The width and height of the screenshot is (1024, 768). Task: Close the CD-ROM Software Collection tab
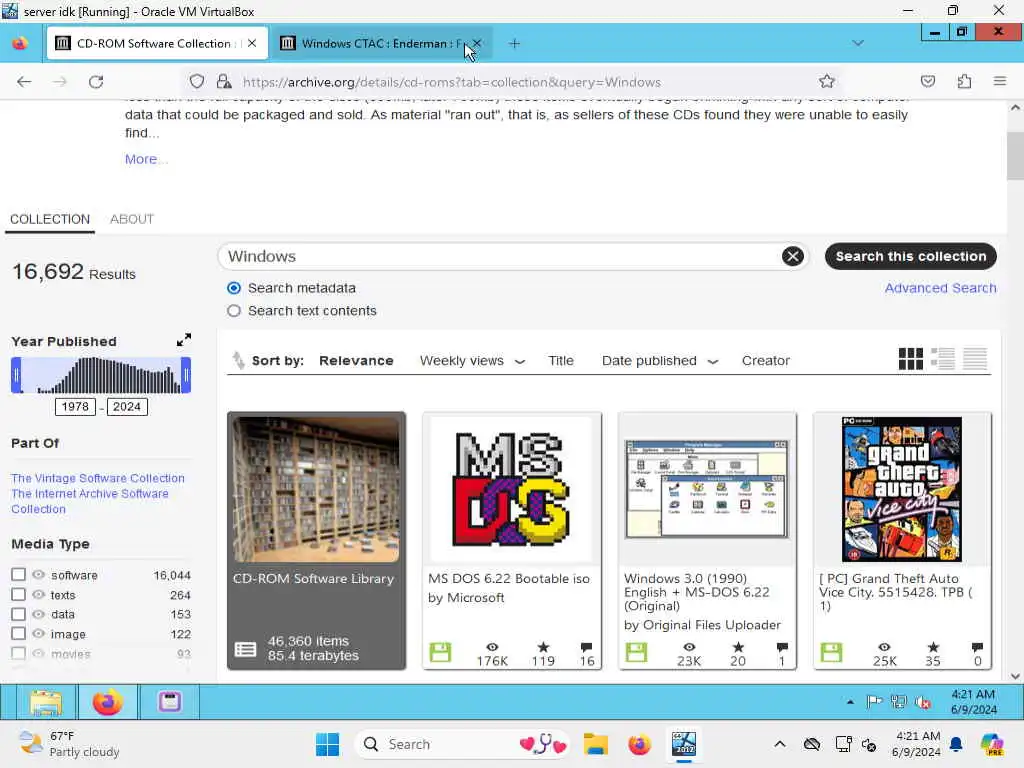point(252,43)
